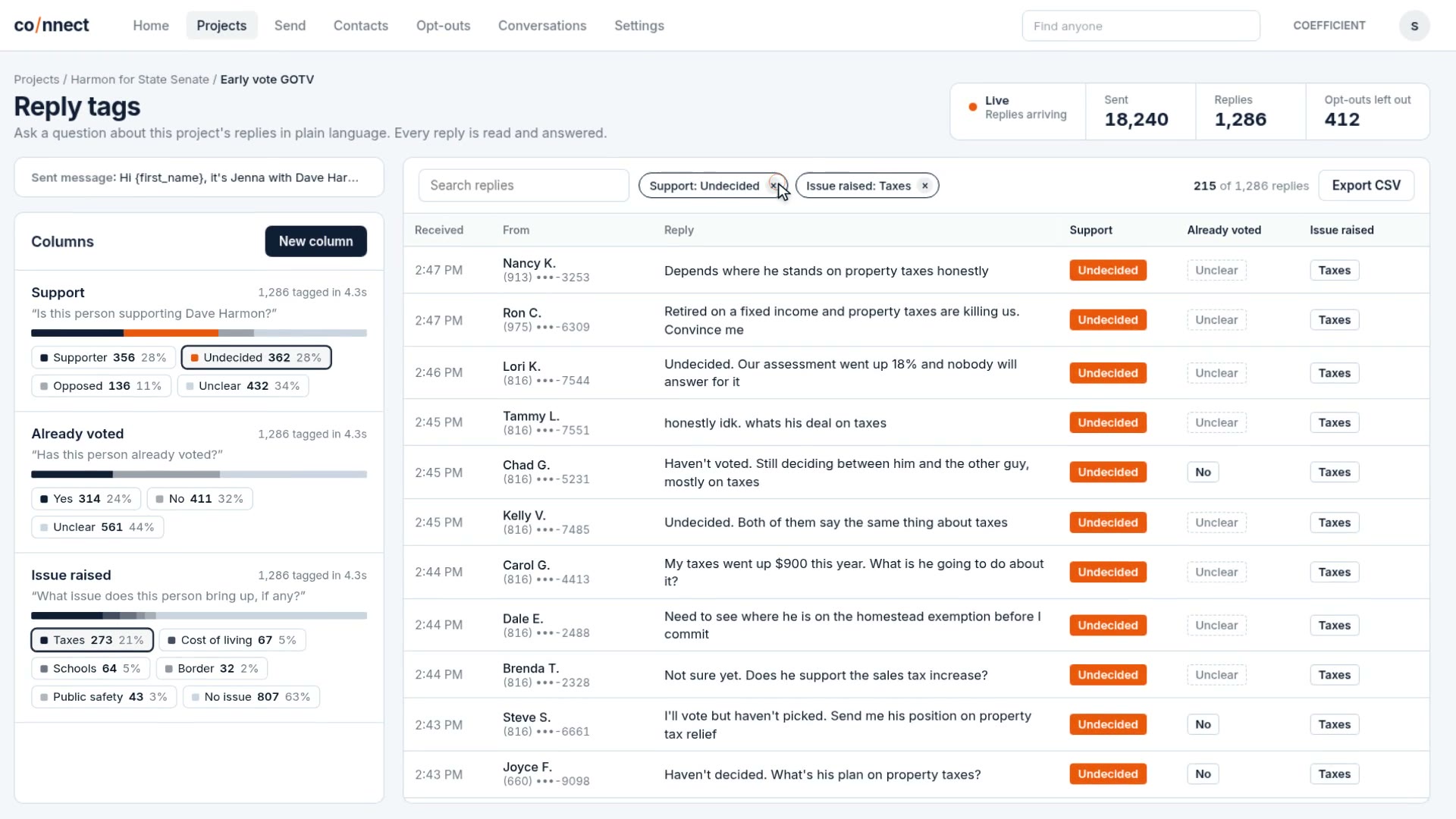The image size is (1456, 819).
Task: Open the Home nav tab
Action: pyautogui.click(x=151, y=26)
